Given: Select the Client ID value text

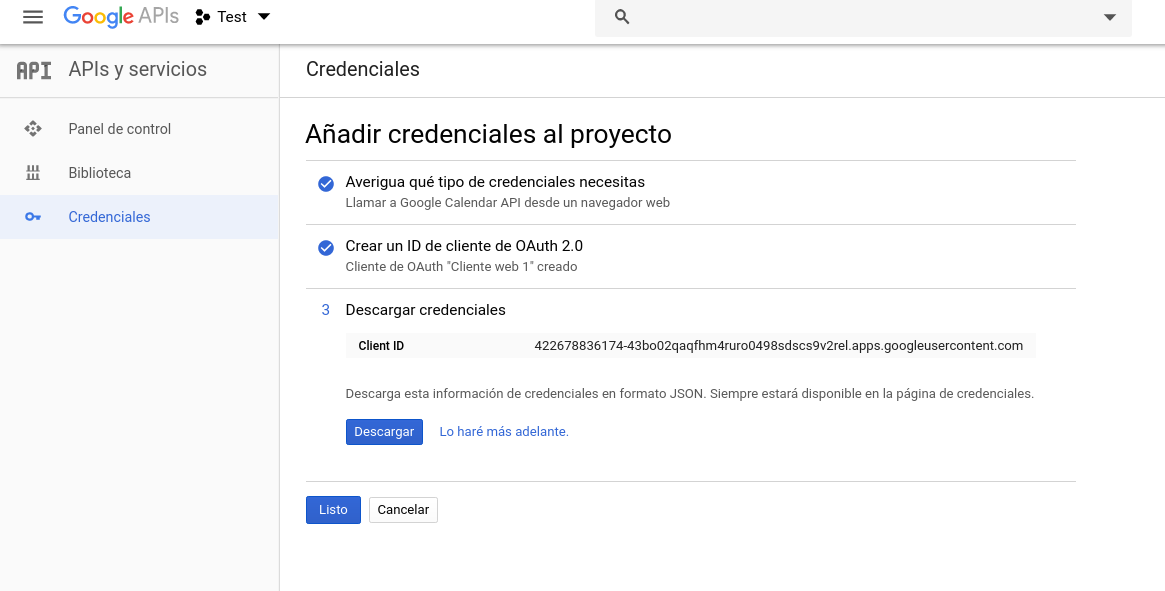Looking at the screenshot, I should pos(779,346).
